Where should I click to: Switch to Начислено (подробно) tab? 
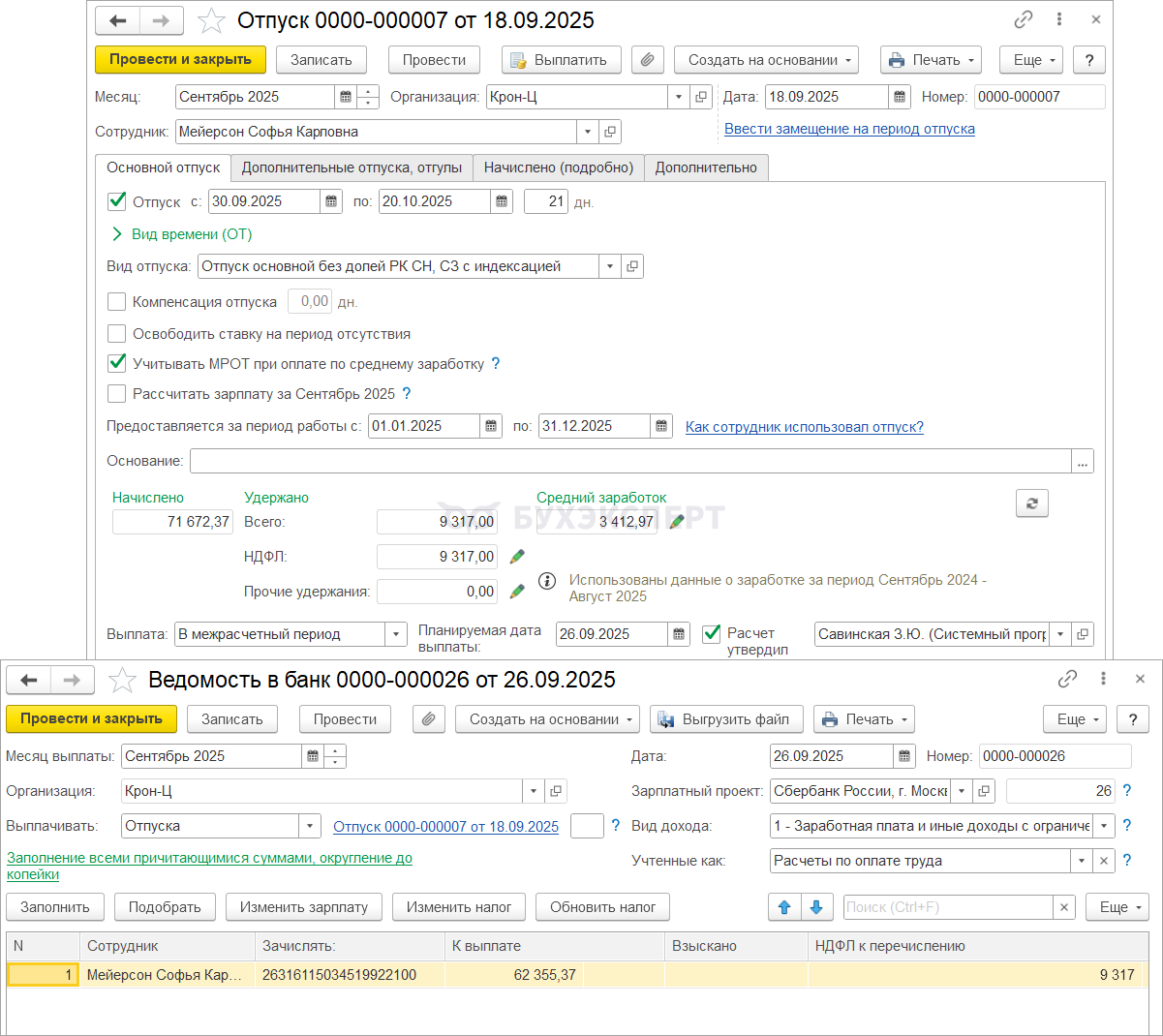[559, 168]
